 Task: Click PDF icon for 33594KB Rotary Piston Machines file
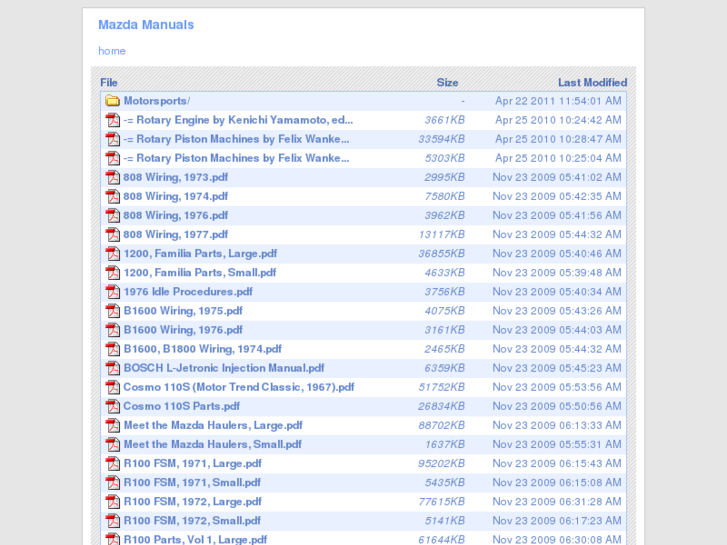point(112,139)
